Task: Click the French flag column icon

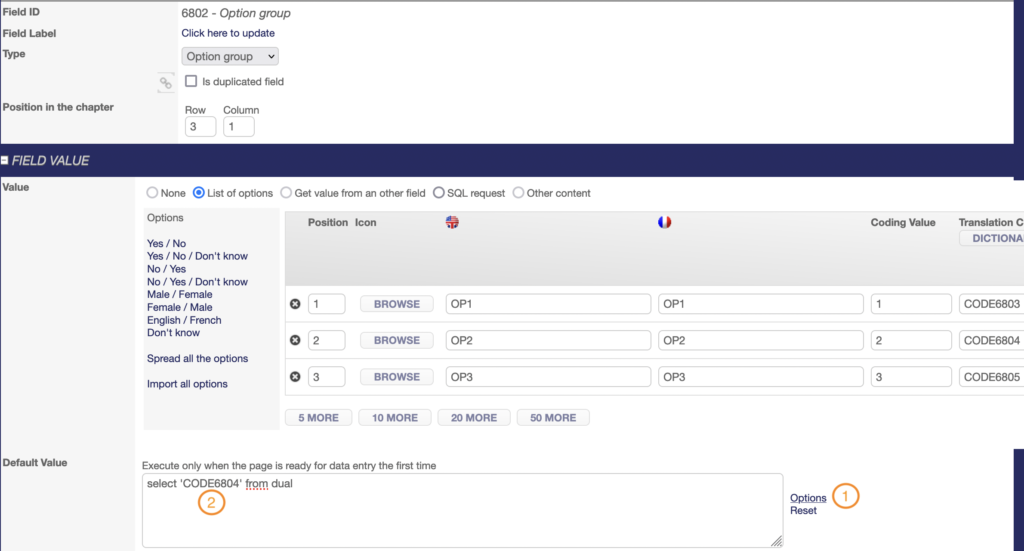Action: tap(664, 222)
